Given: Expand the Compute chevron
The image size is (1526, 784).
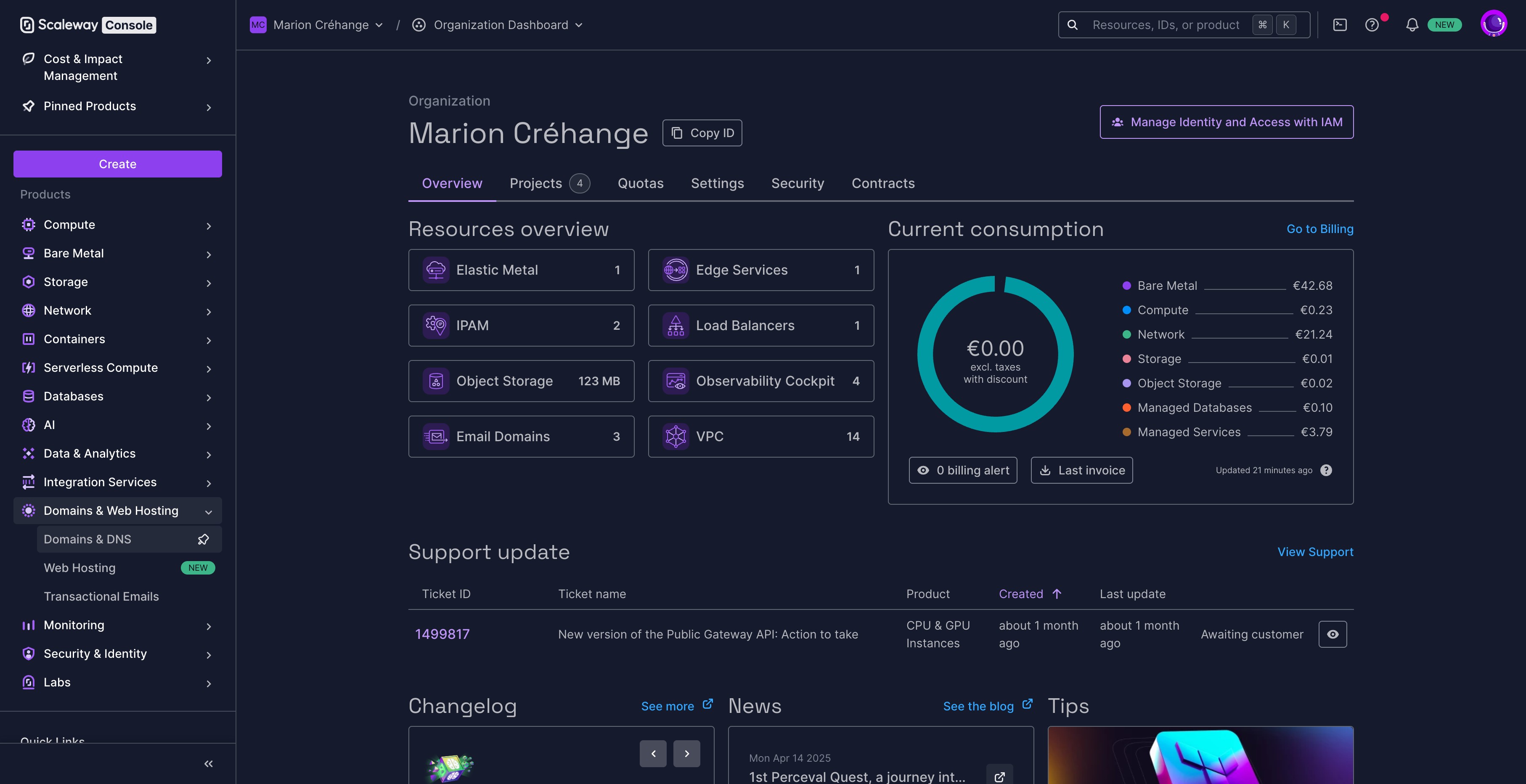Looking at the screenshot, I should coord(209,225).
